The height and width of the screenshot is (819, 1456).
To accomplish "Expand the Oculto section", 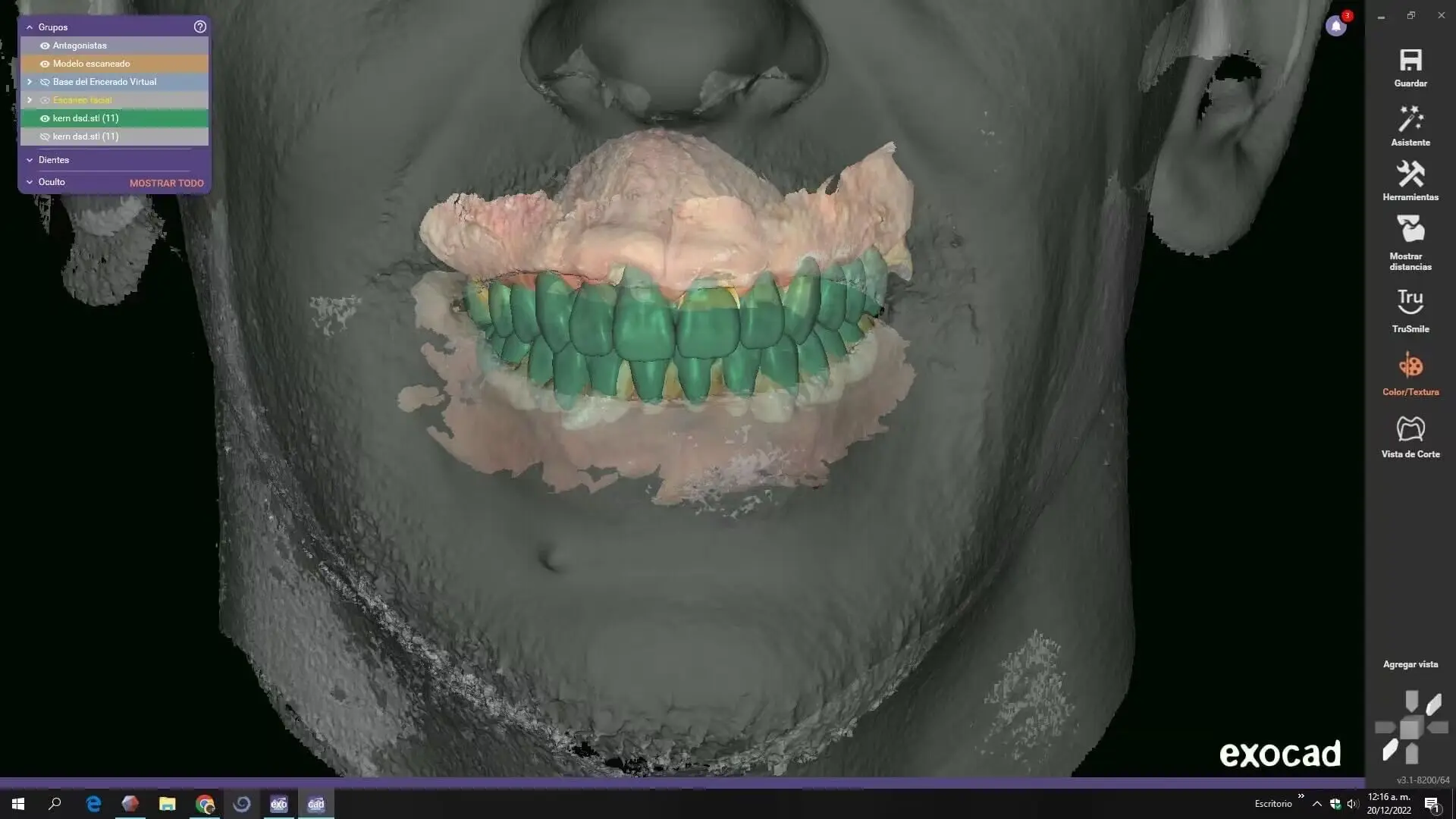I will (x=30, y=182).
